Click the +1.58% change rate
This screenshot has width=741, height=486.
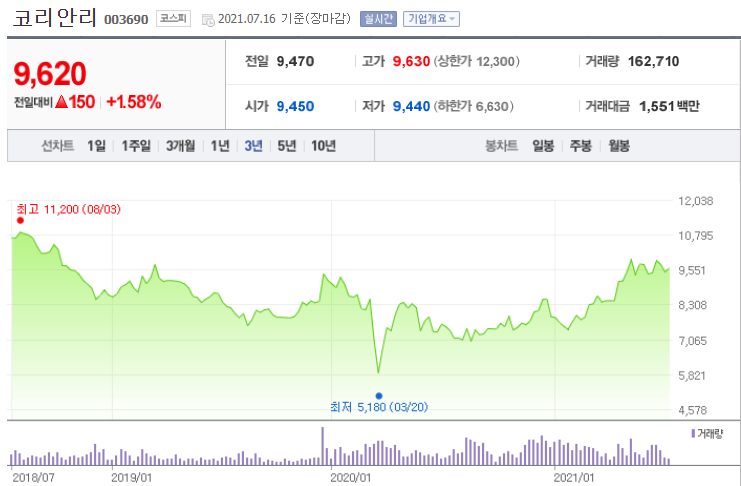pos(134,102)
